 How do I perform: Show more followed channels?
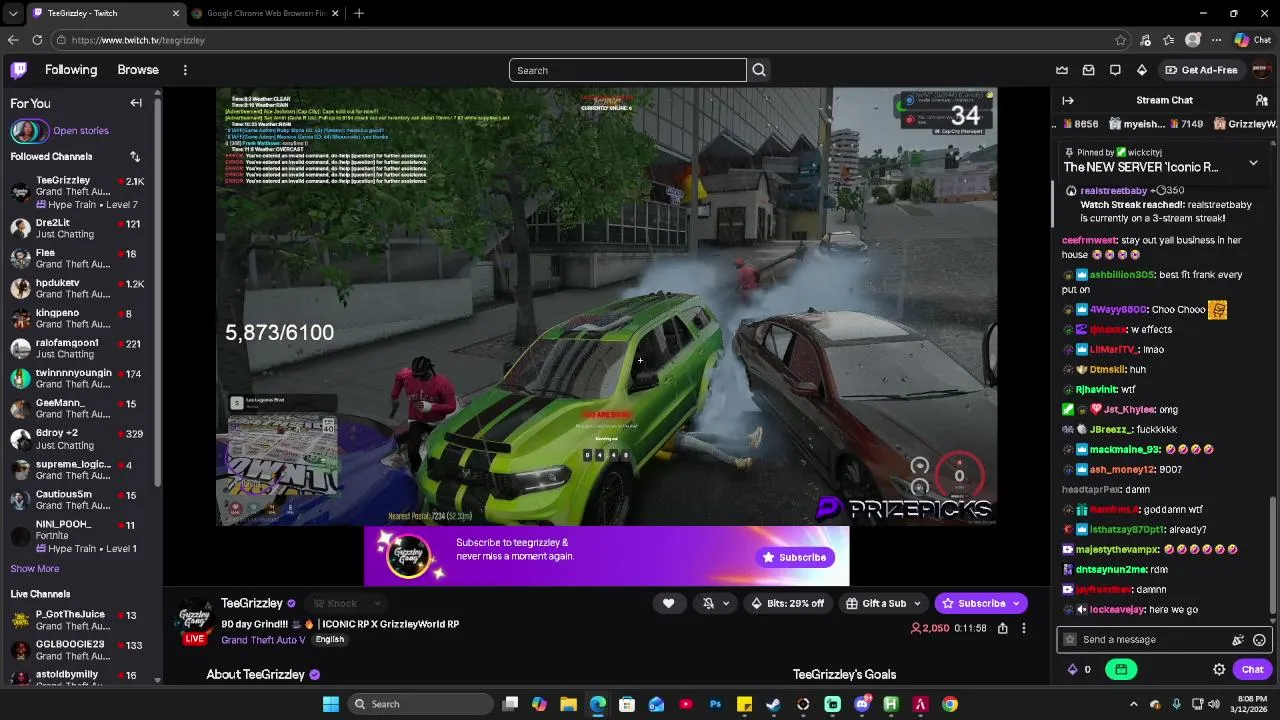(35, 568)
